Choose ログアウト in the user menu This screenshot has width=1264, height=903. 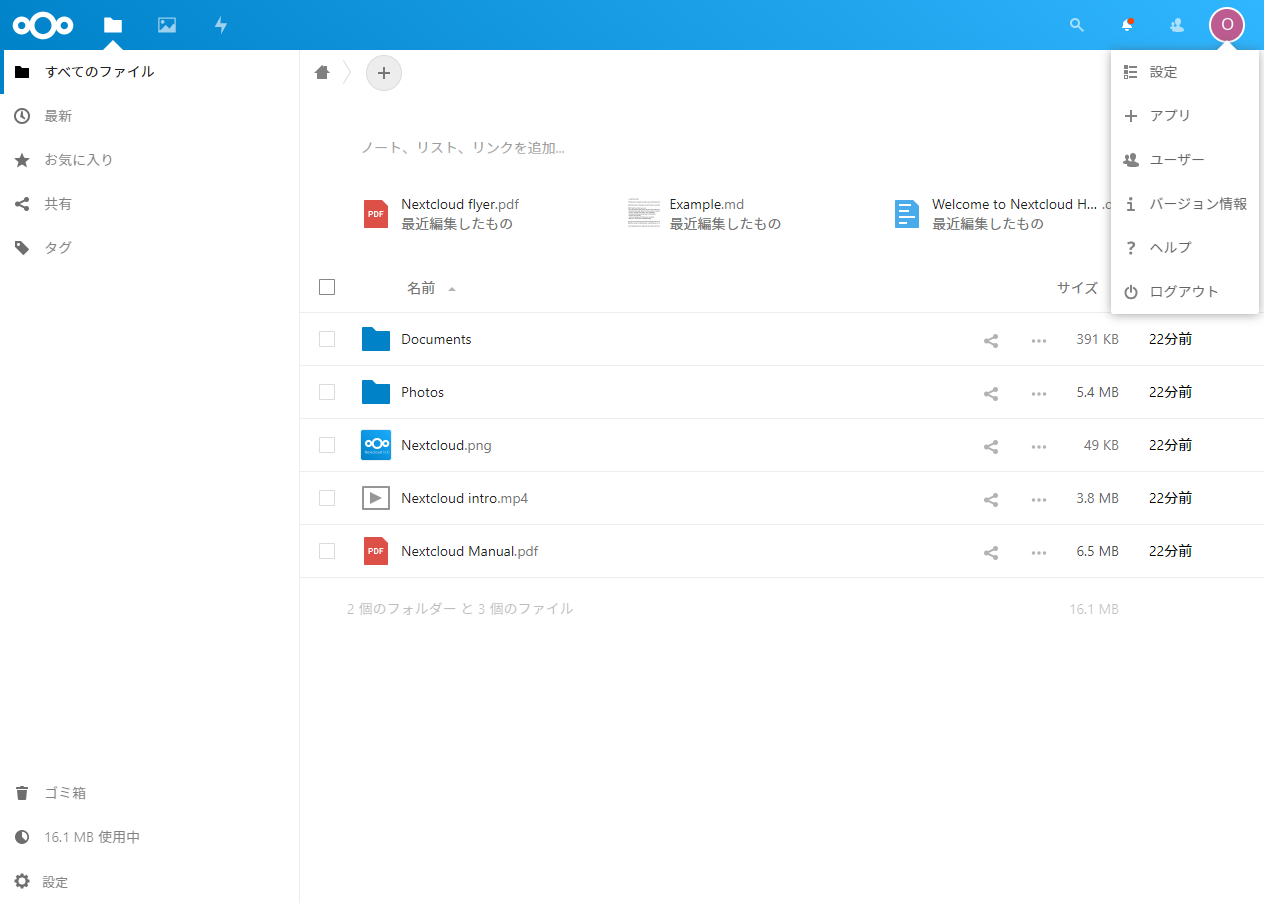1185,292
